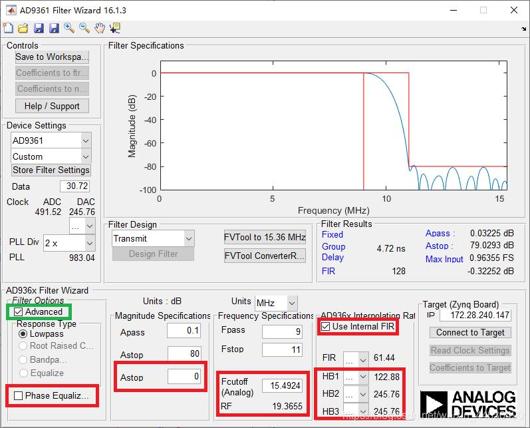Click the FVTool ConverterR... button
The image size is (530, 428).
(265, 256)
